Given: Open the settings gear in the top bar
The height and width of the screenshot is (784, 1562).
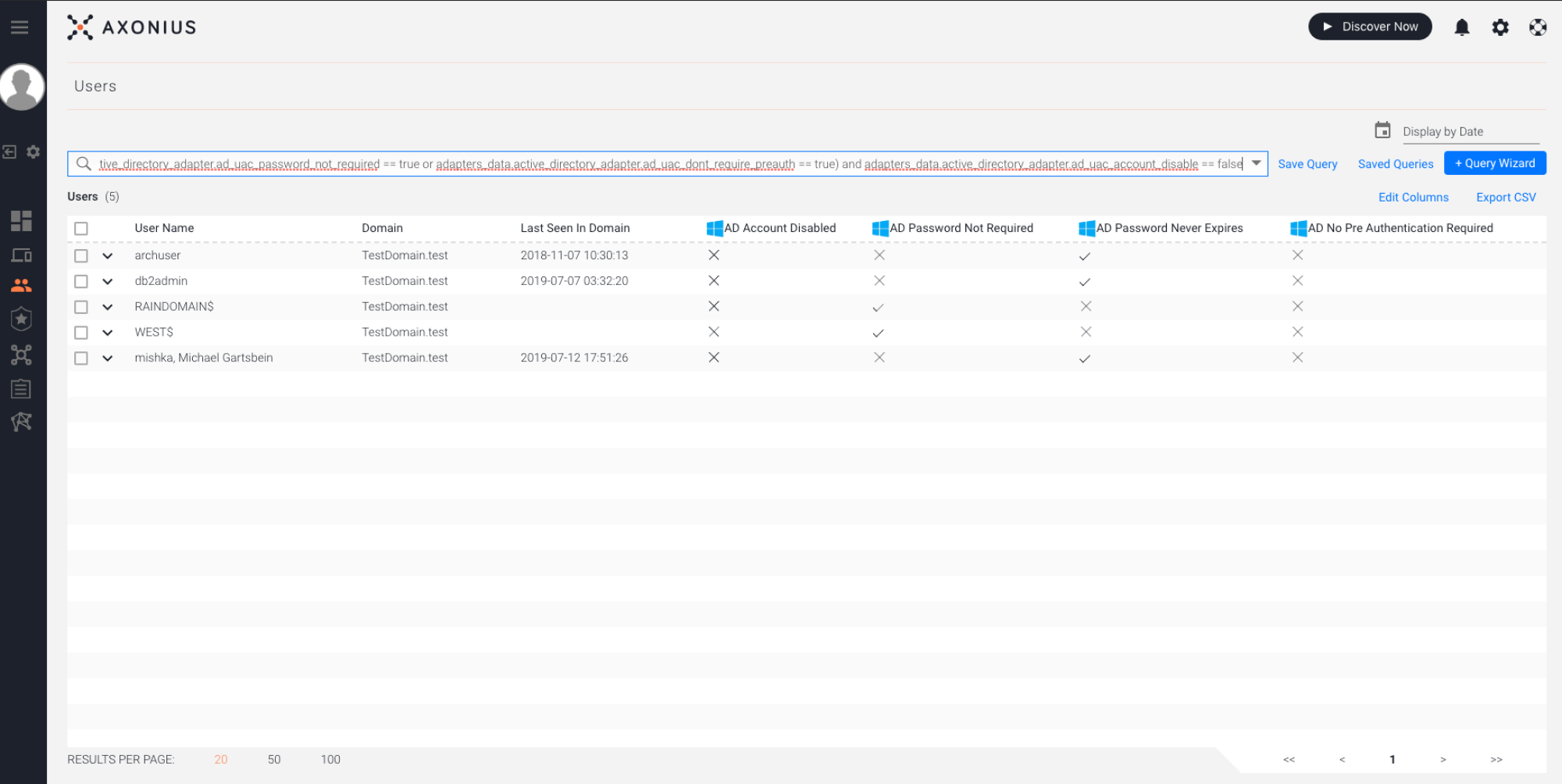Looking at the screenshot, I should [x=1500, y=27].
